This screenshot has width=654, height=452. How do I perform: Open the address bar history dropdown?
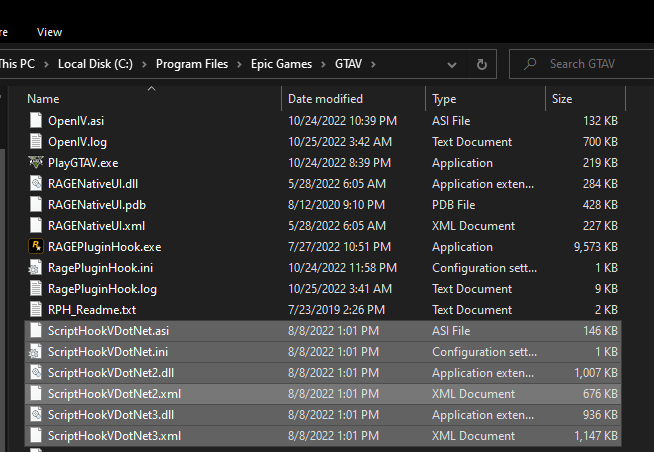point(453,64)
